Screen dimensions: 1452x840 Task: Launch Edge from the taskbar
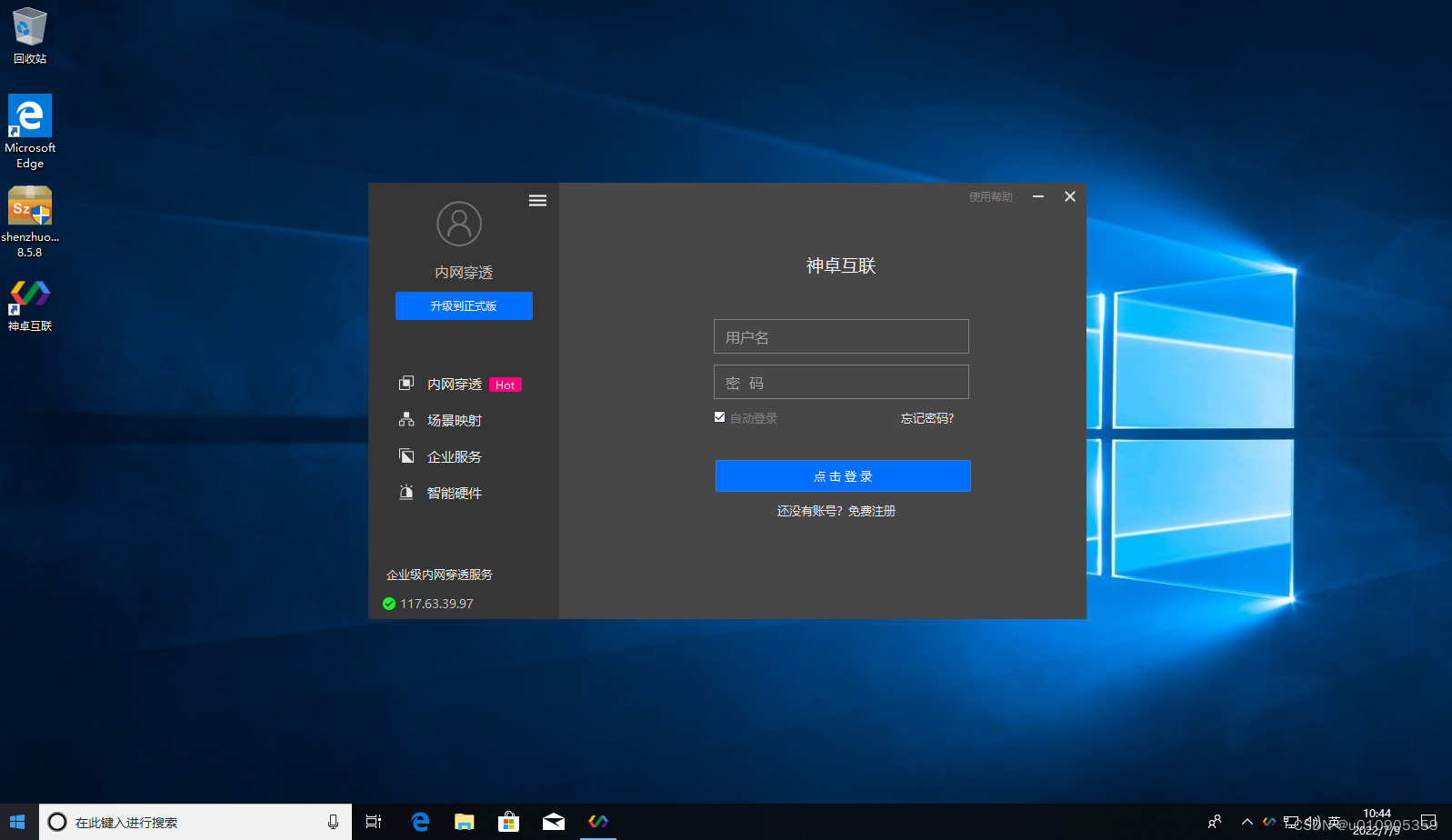coord(420,822)
